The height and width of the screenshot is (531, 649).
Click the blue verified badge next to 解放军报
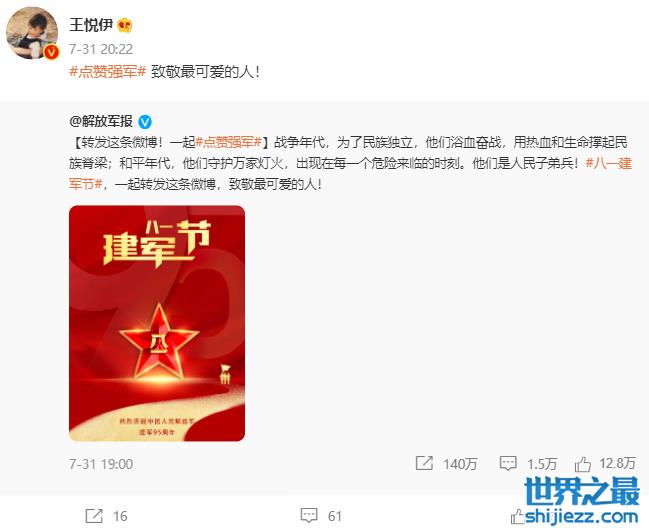click(145, 122)
